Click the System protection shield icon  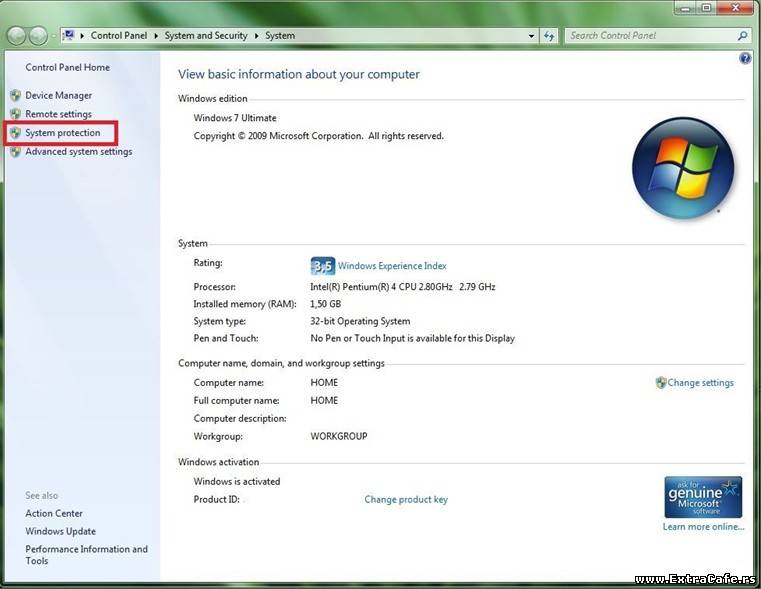click(16, 132)
